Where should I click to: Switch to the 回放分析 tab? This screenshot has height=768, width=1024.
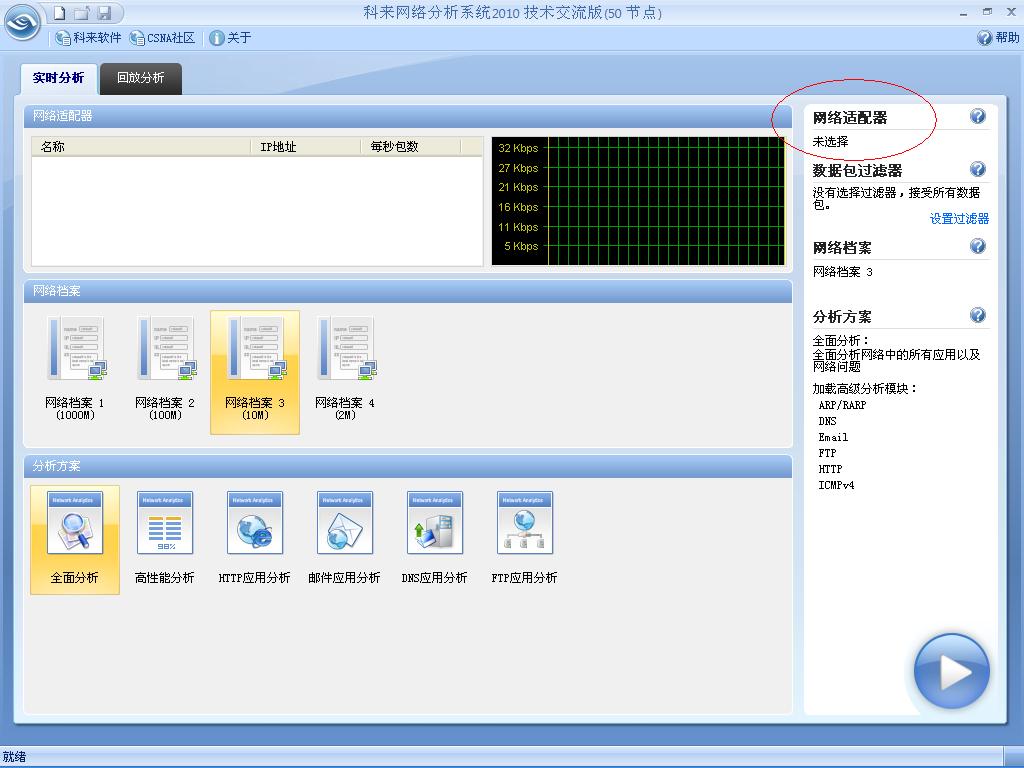140,78
